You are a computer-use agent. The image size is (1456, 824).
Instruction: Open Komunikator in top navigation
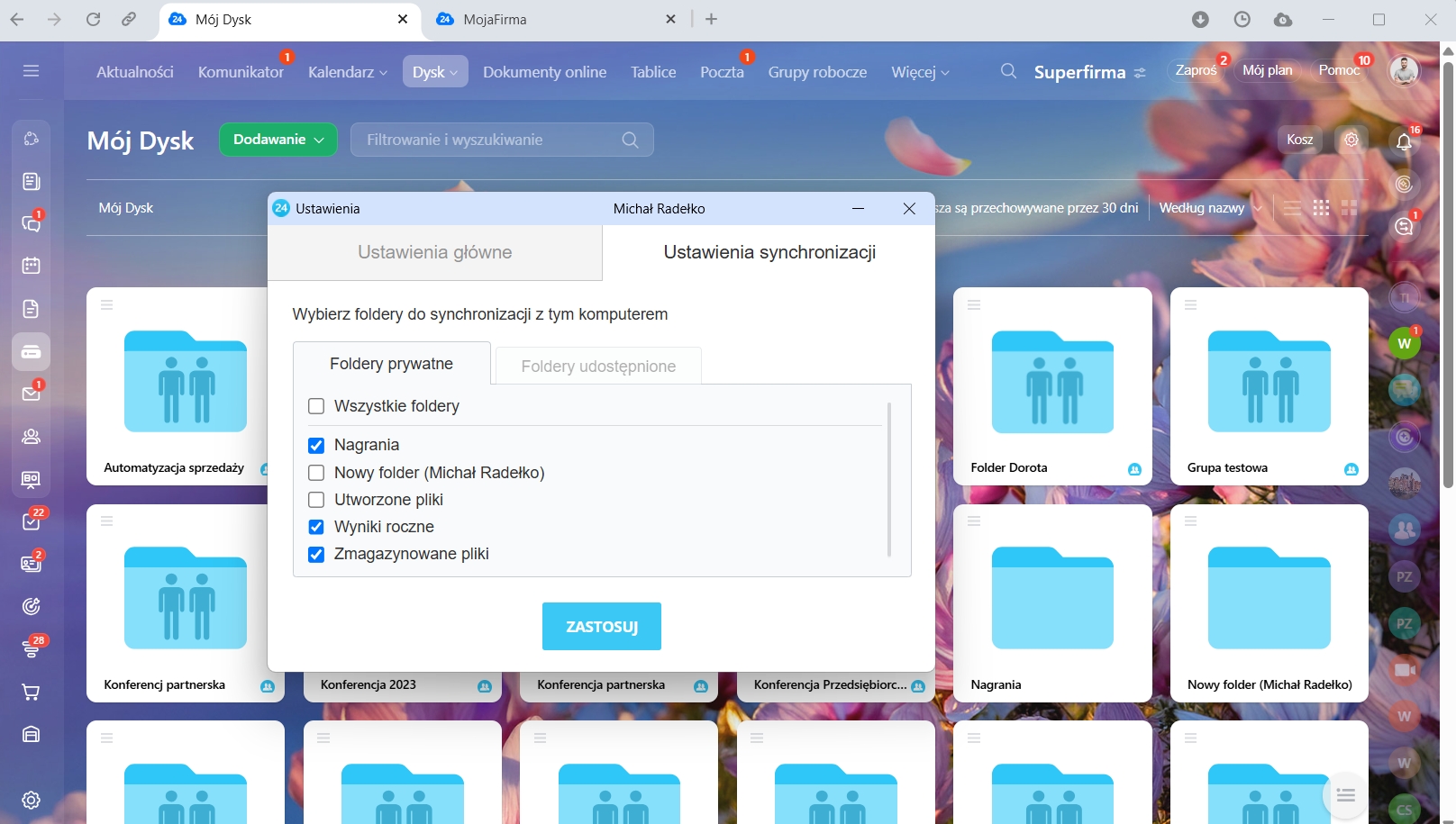click(241, 72)
